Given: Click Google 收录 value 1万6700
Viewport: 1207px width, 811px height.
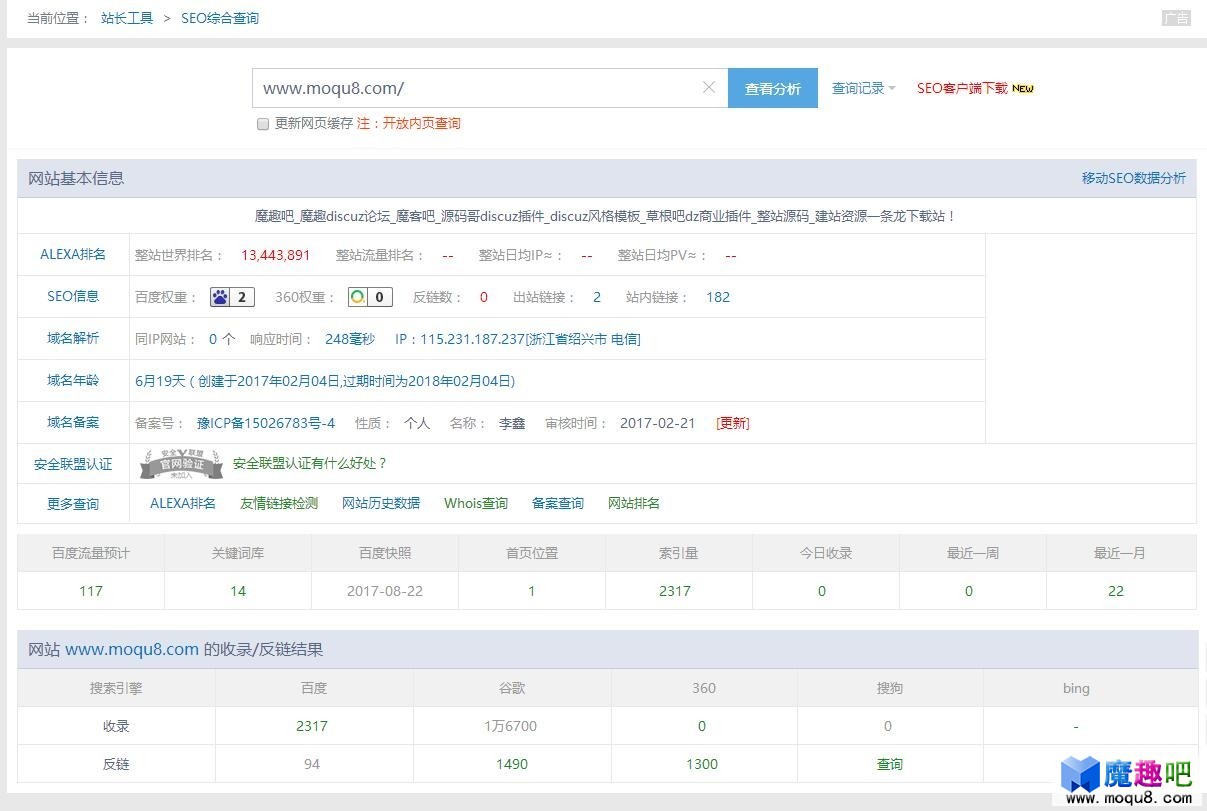Looking at the screenshot, I should coord(511,726).
